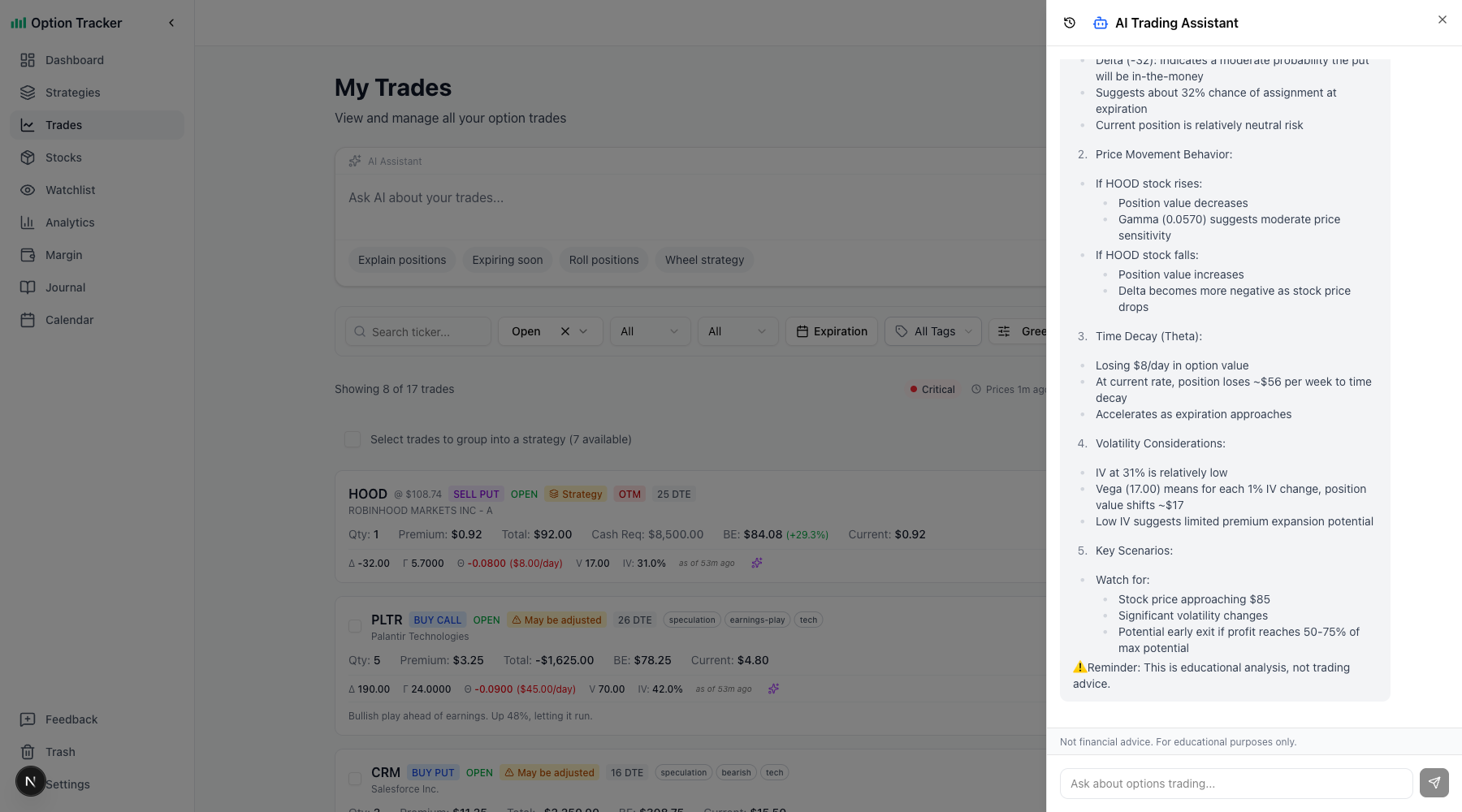This screenshot has width=1462, height=812.
Task: Click the Explain positions suggestion
Action: click(402, 260)
